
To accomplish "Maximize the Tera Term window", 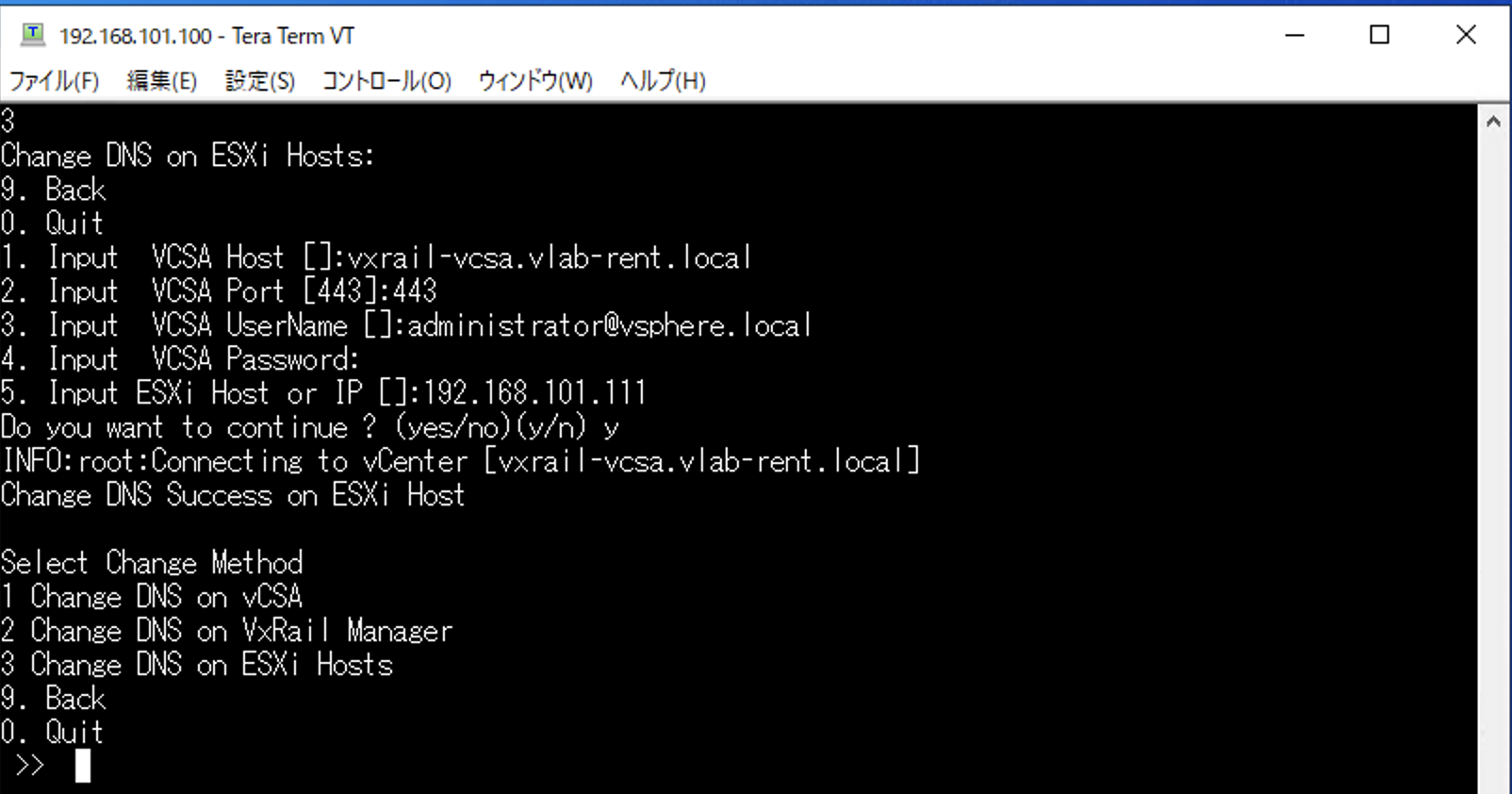I will coord(1379,36).
